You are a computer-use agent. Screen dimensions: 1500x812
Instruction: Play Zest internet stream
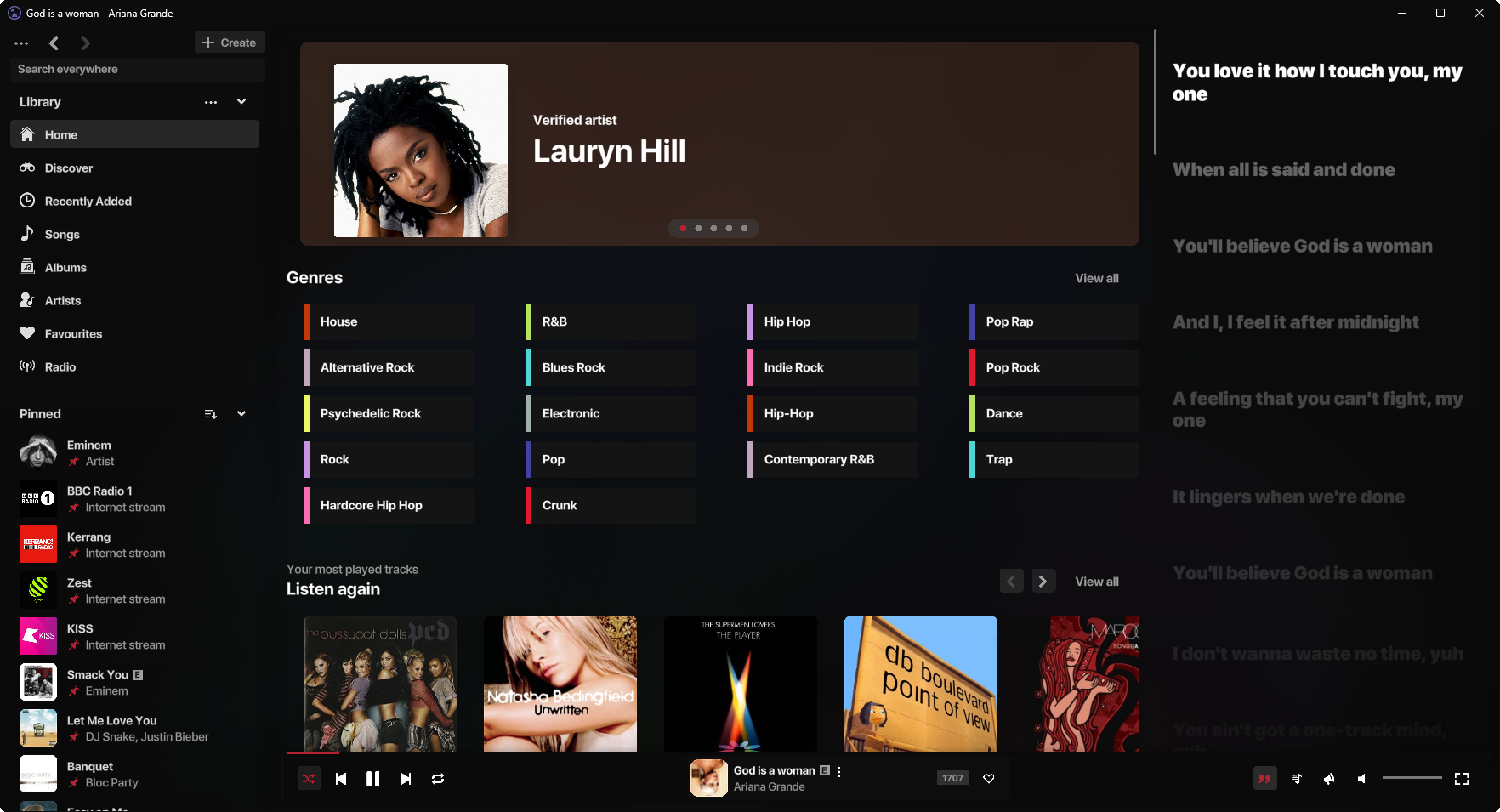134,590
